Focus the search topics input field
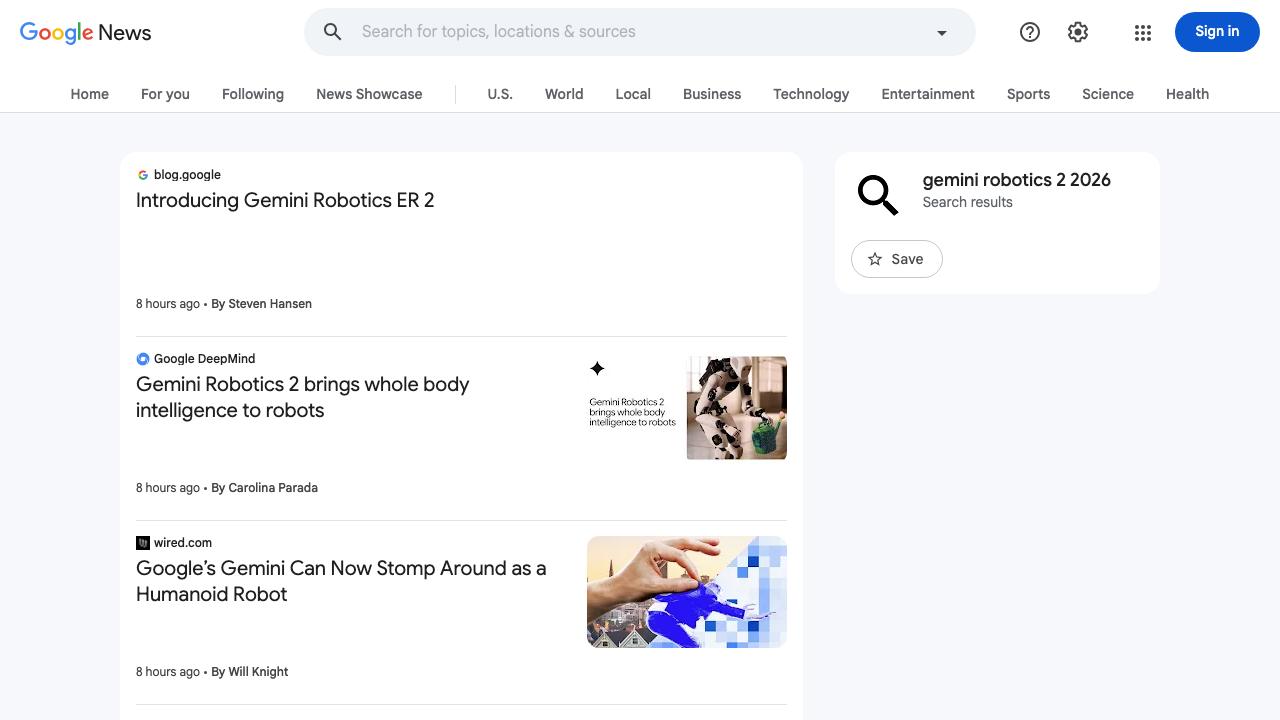Image resolution: width=1280 pixels, height=720 pixels. (x=640, y=32)
